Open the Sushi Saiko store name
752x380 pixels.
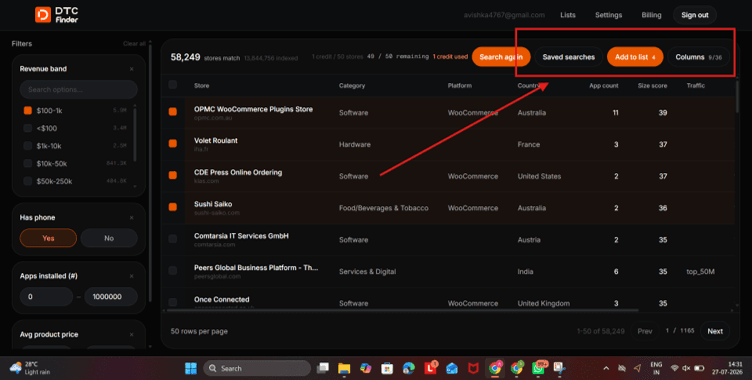[213, 204]
